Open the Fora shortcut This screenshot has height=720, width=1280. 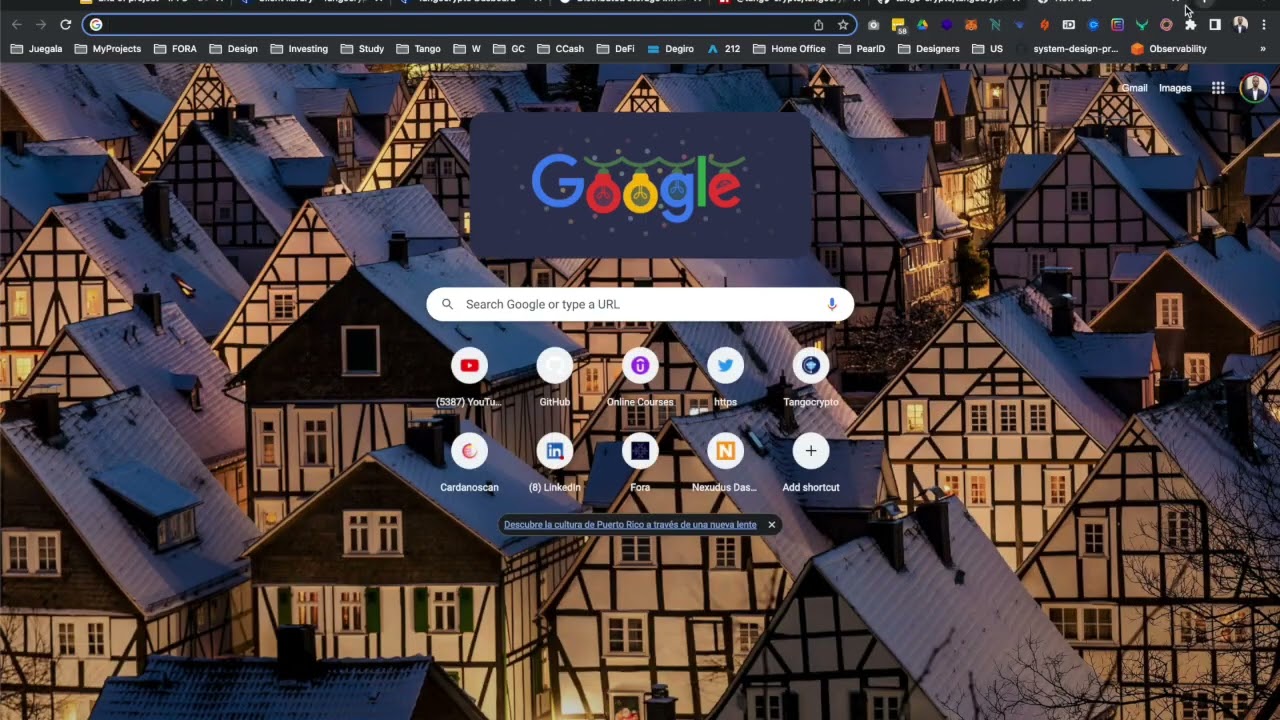(640, 463)
